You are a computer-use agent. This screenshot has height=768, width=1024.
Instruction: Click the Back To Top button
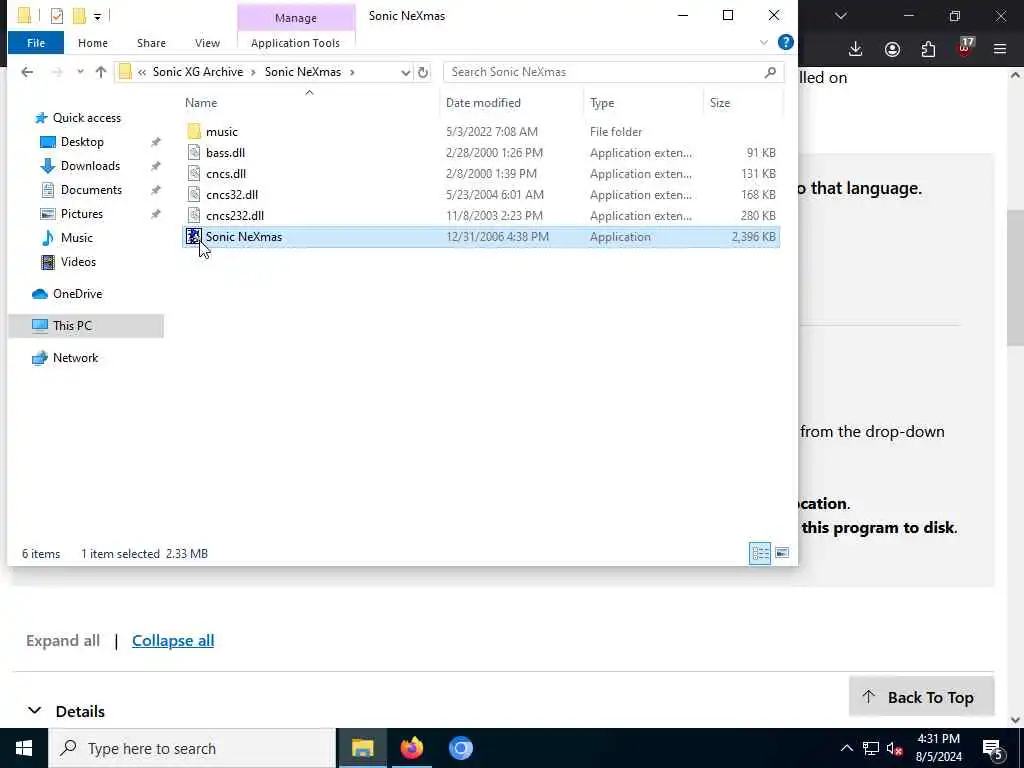[x=921, y=697]
